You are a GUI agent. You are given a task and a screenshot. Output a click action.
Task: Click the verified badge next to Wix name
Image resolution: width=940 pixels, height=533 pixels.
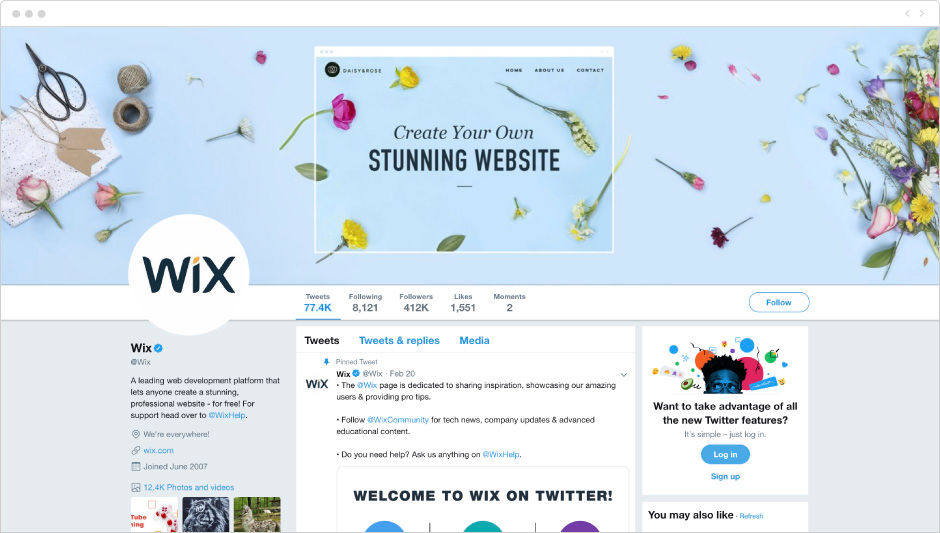[159, 348]
